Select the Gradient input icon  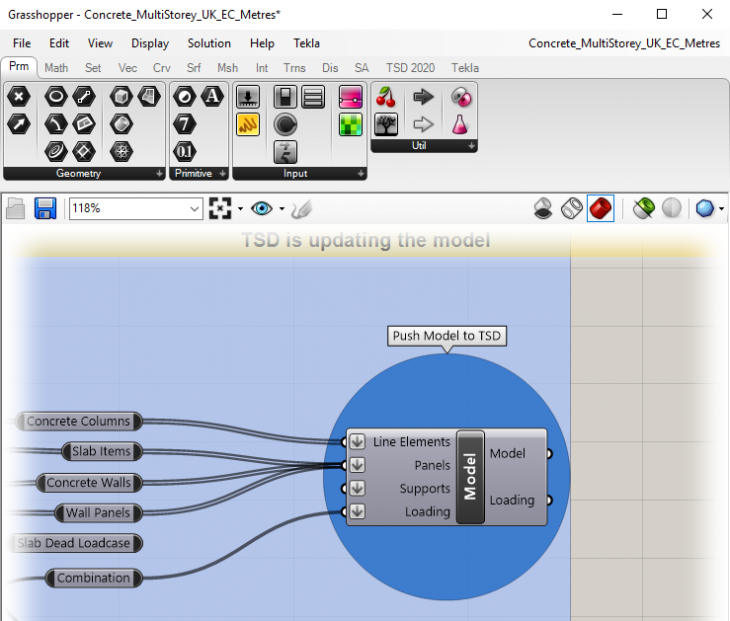pyautogui.click(x=351, y=97)
